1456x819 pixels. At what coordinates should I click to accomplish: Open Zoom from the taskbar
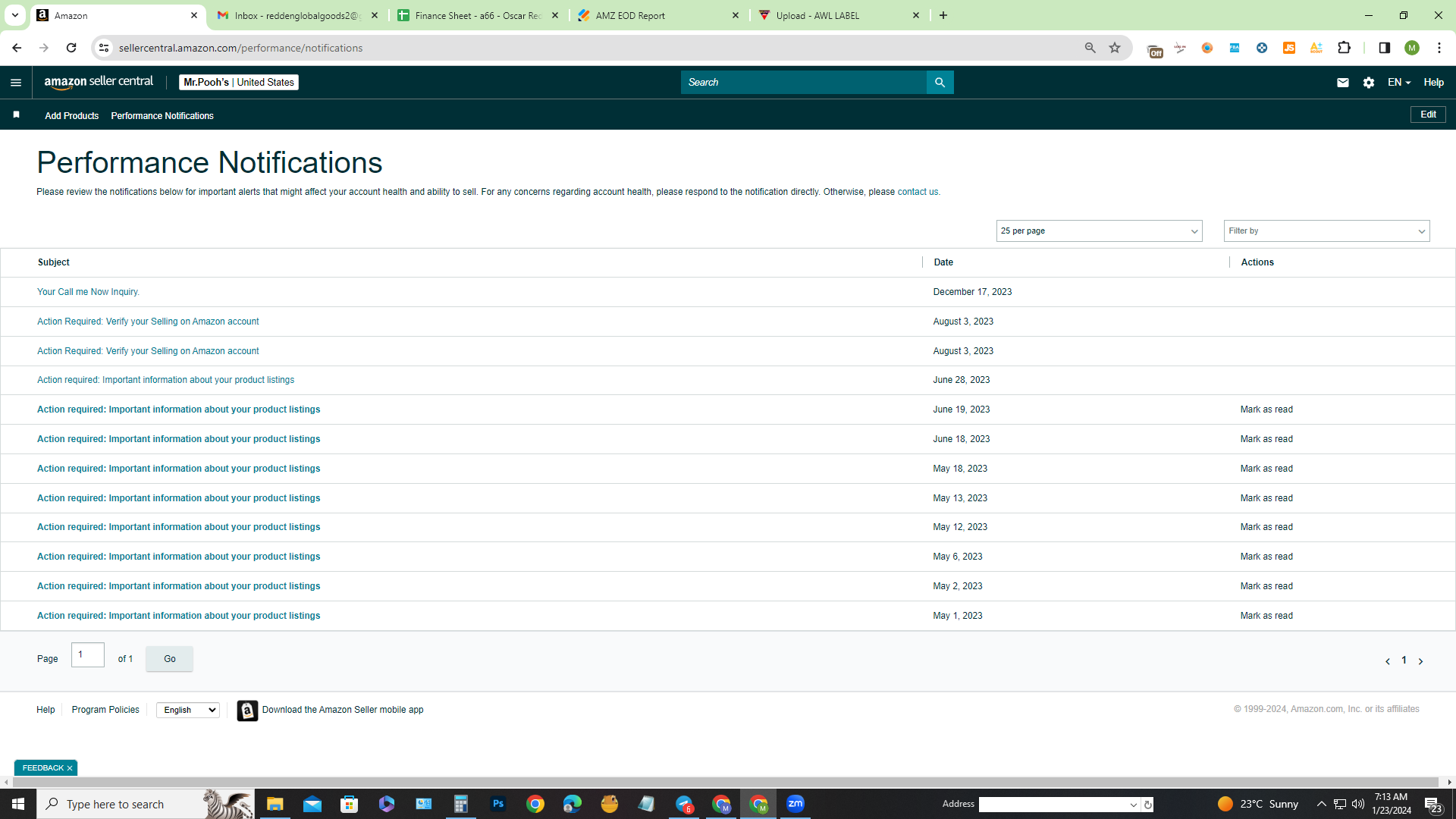point(795,804)
